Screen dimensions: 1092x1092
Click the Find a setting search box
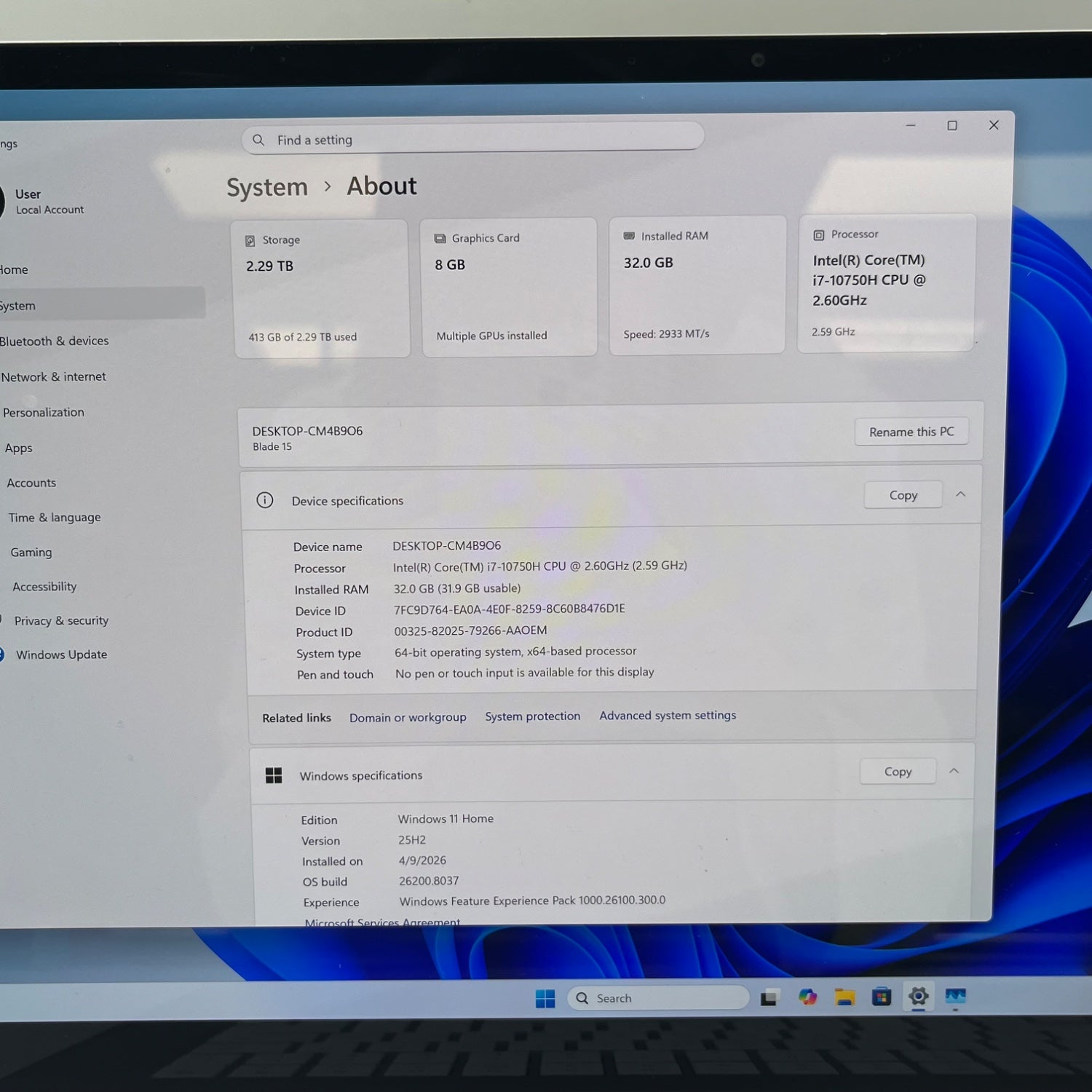tap(473, 140)
